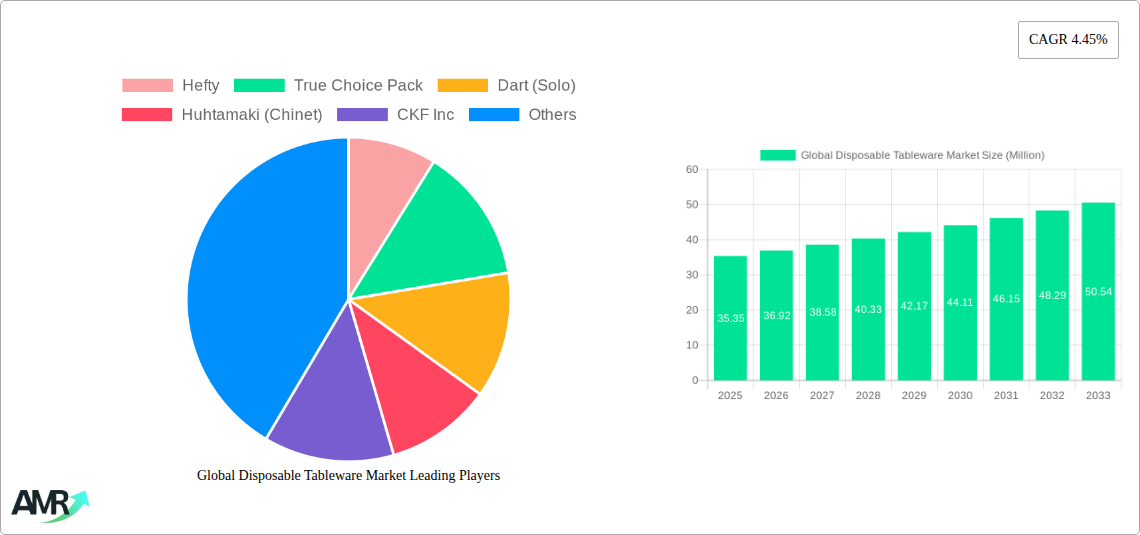Click the CKF Inc purple legend swatch

363,115
